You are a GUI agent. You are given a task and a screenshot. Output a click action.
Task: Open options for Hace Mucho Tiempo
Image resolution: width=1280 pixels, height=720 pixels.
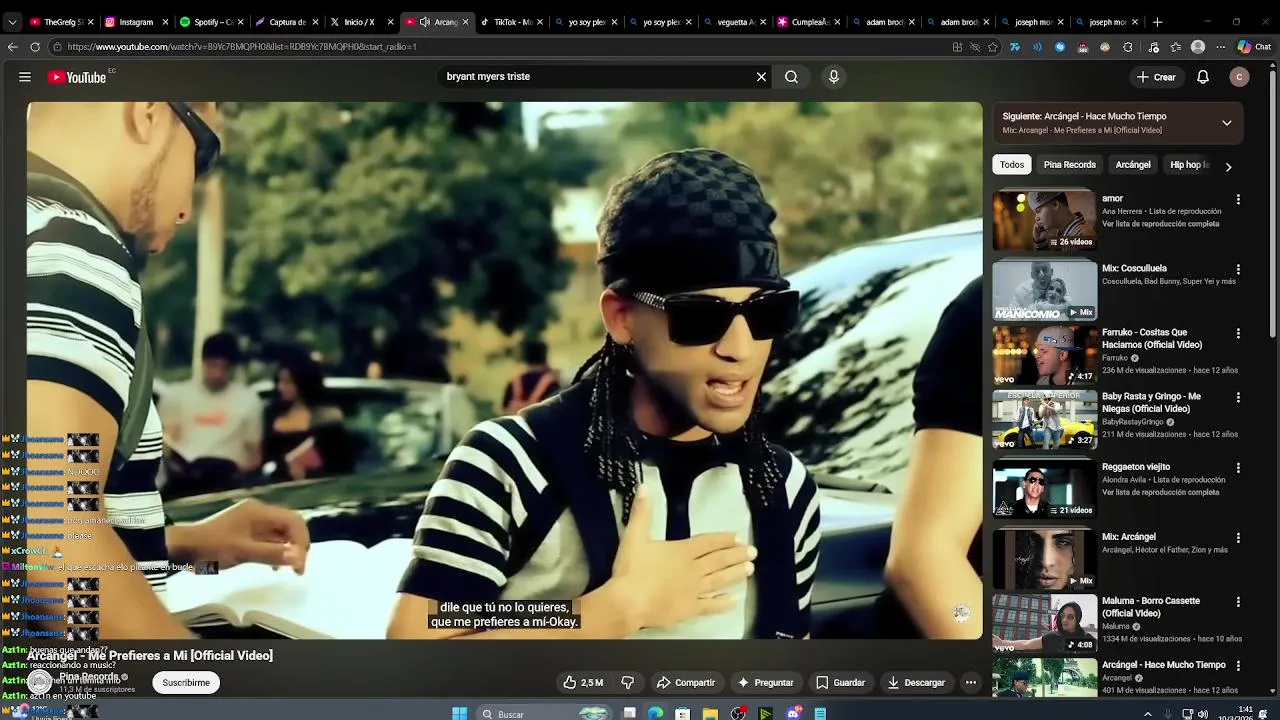coord(1238,666)
